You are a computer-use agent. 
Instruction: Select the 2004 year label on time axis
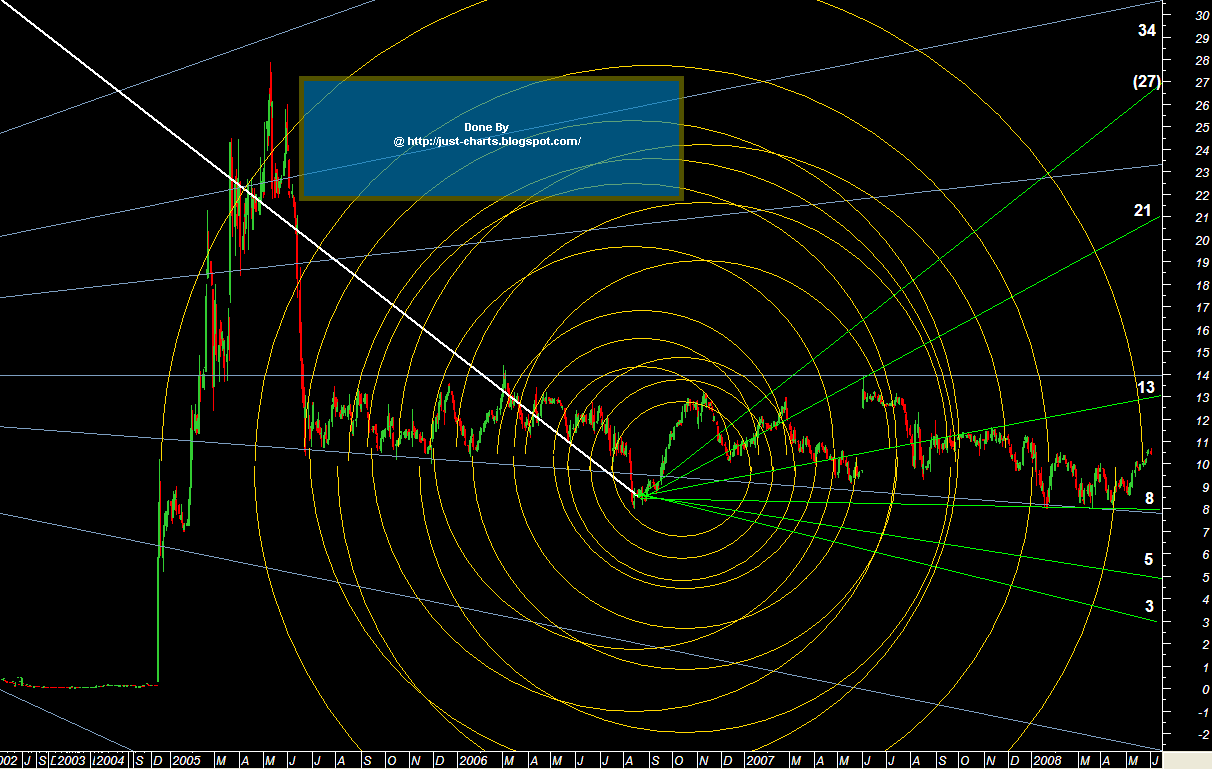coord(110,761)
